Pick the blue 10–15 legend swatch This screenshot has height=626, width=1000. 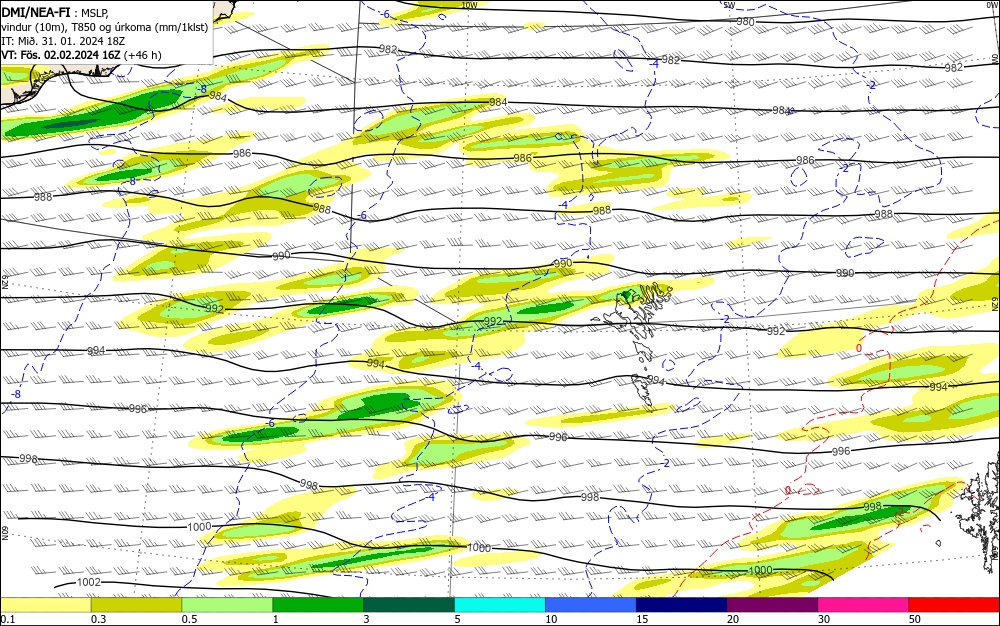click(591, 605)
